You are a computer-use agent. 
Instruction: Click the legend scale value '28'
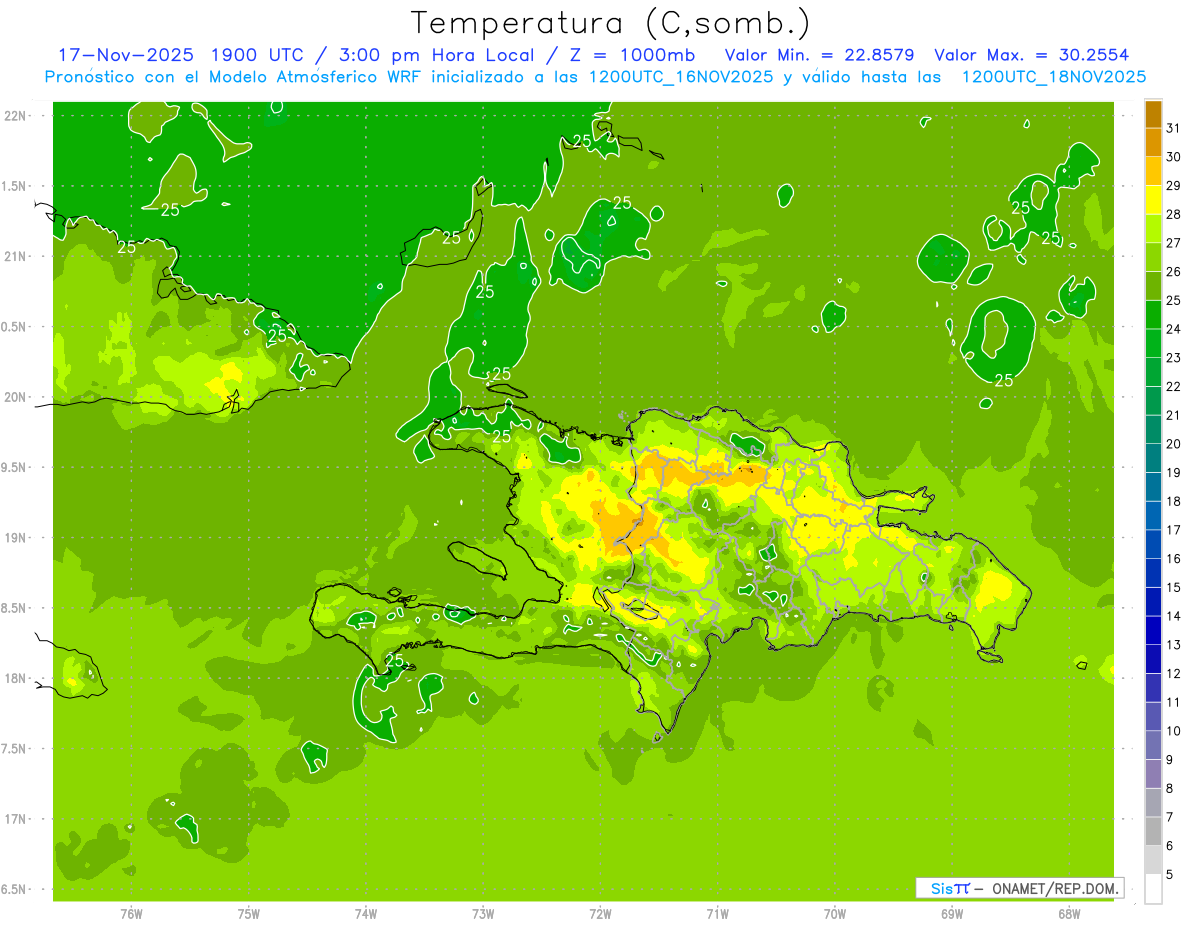(1174, 214)
